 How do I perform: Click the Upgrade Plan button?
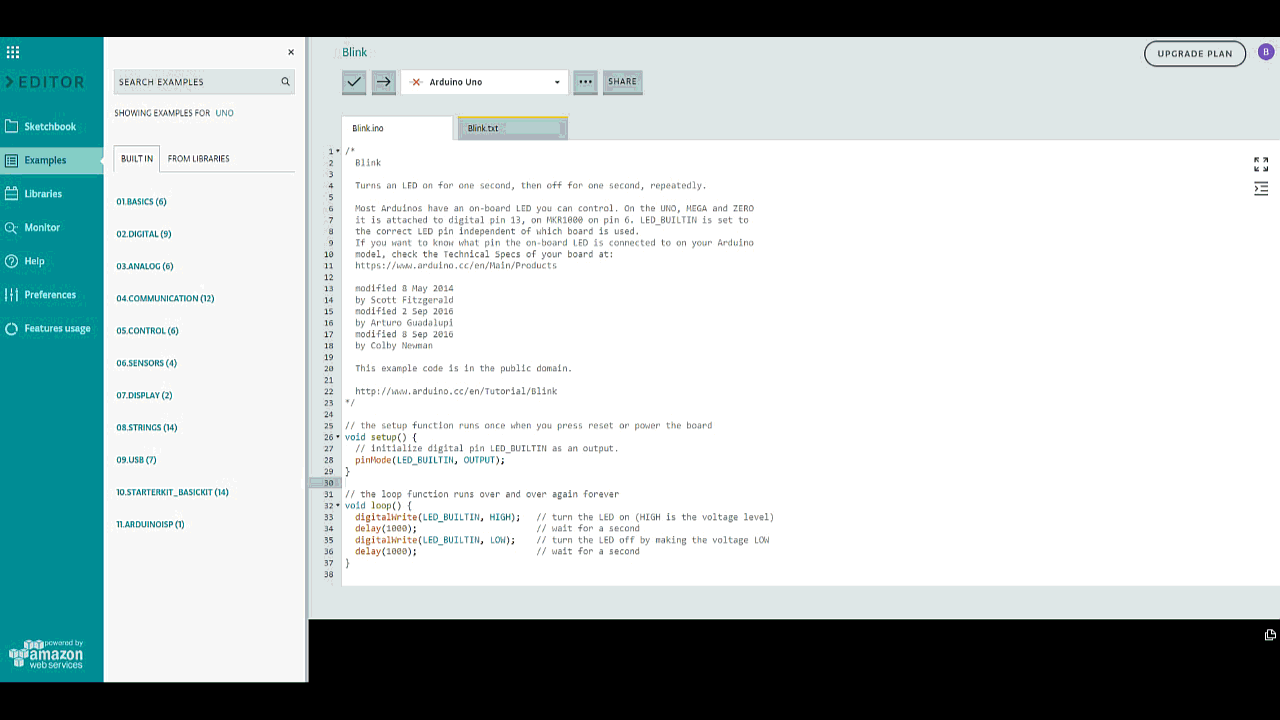(x=1194, y=53)
